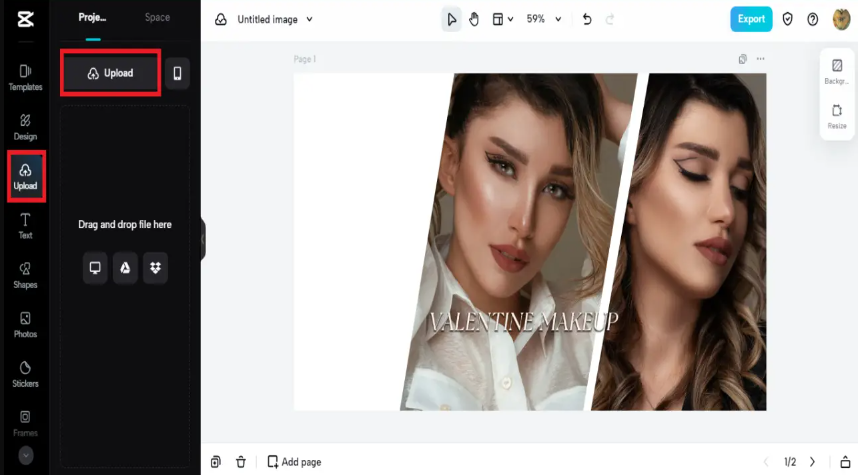Image resolution: width=858 pixels, height=475 pixels.
Task: Click the Upload button in panel
Action: [x=111, y=73]
